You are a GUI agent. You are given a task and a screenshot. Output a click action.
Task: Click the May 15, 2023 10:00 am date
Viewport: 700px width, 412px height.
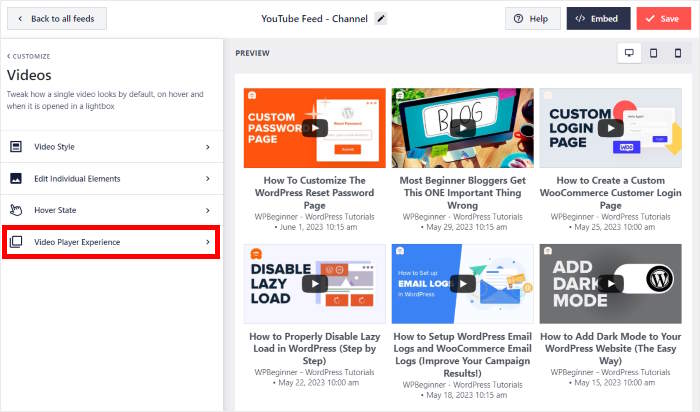point(614,383)
